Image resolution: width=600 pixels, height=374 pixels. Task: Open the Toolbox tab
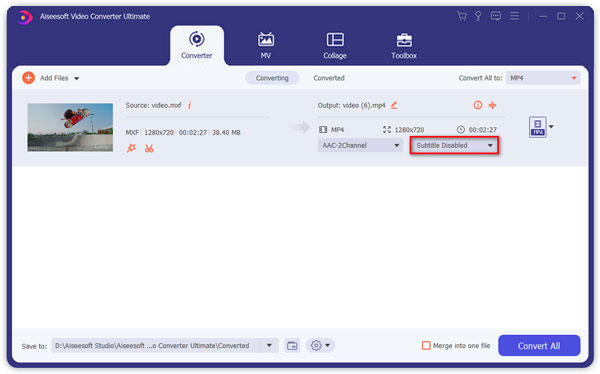[404, 46]
